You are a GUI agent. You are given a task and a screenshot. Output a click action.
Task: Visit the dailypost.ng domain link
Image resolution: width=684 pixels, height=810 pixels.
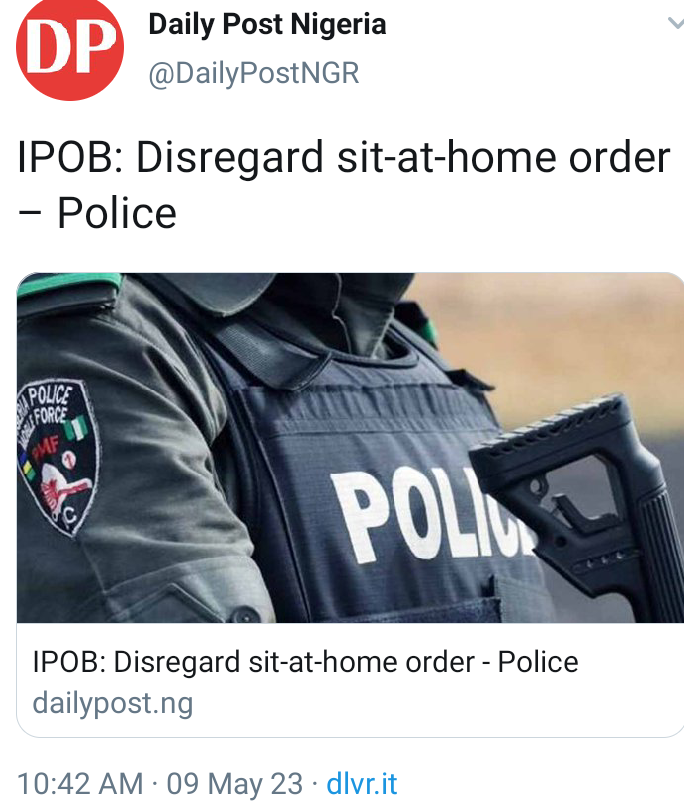(113, 703)
